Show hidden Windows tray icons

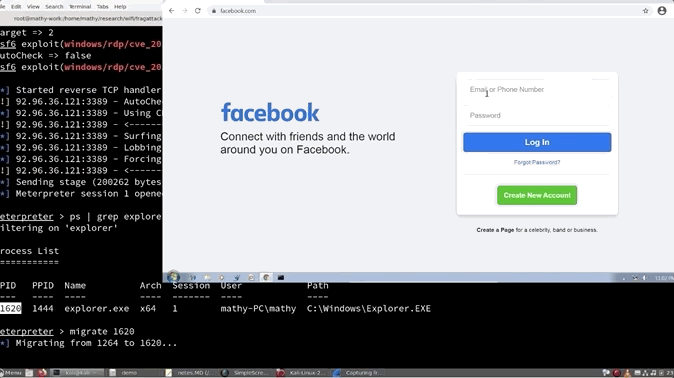(624, 278)
